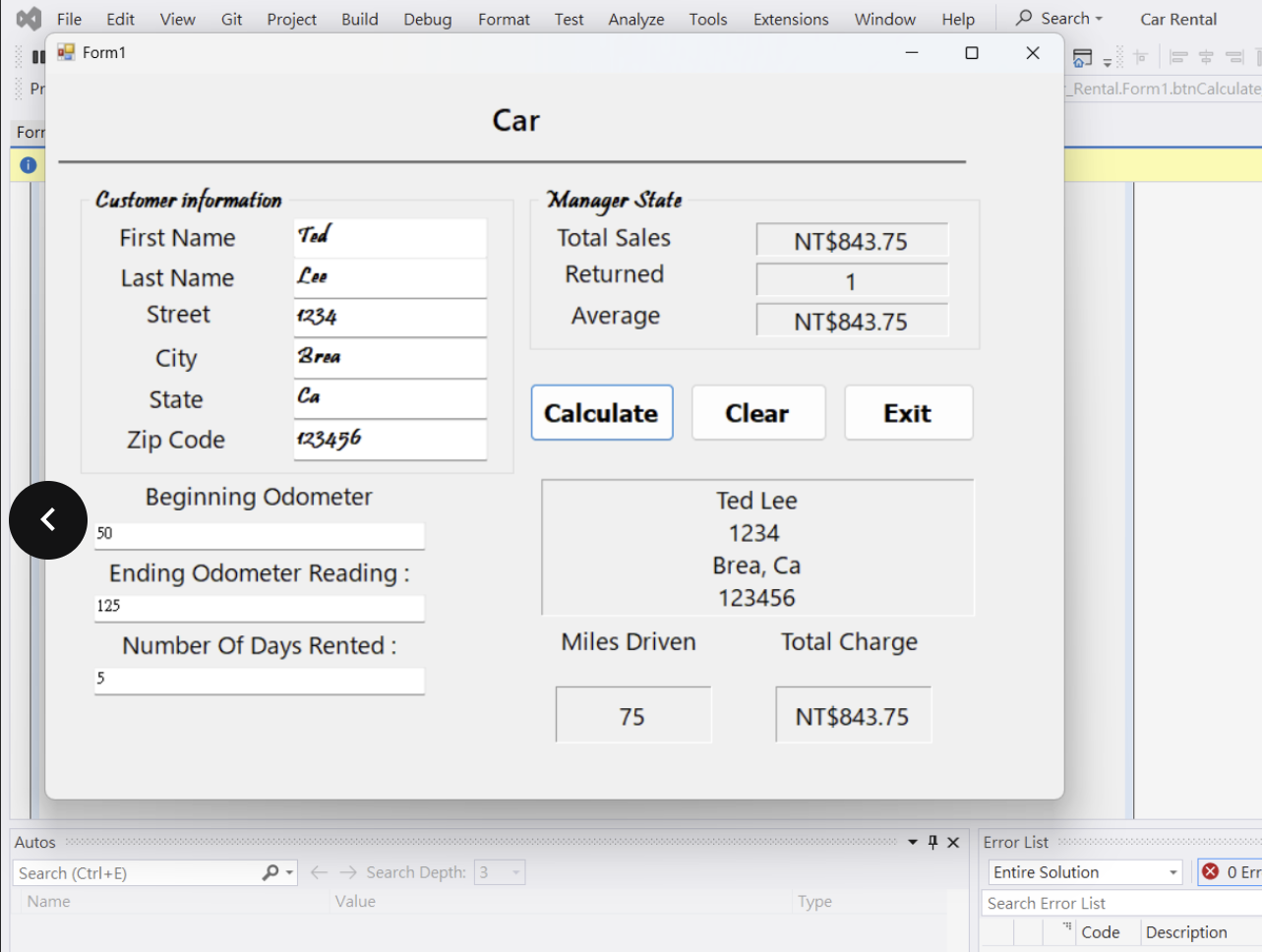Open the Extensions menu

tap(790, 19)
